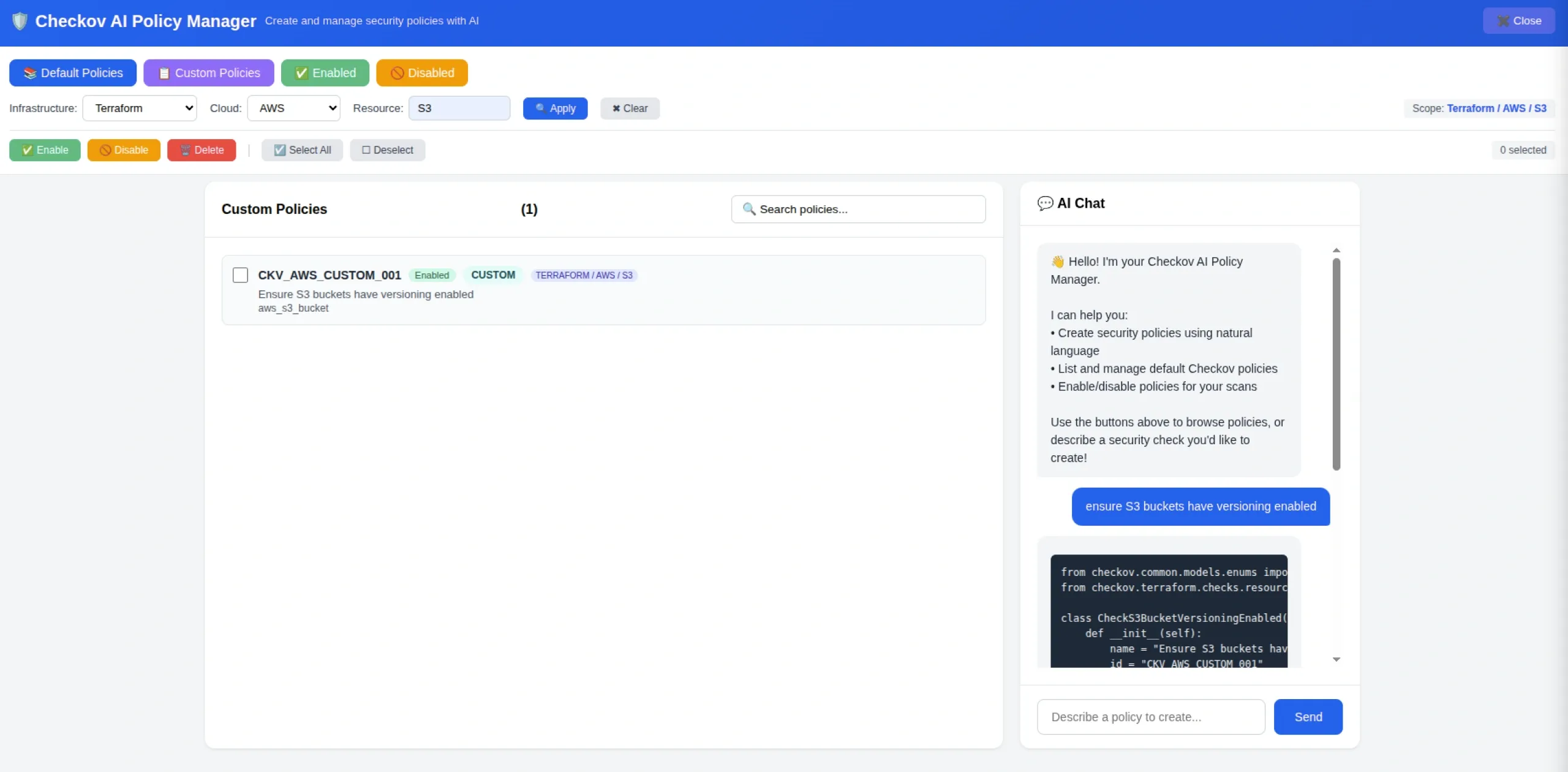1568x772 pixels.
Task: Click the AI Chat speech bubble icon
Action: (x=1046, y=203)
